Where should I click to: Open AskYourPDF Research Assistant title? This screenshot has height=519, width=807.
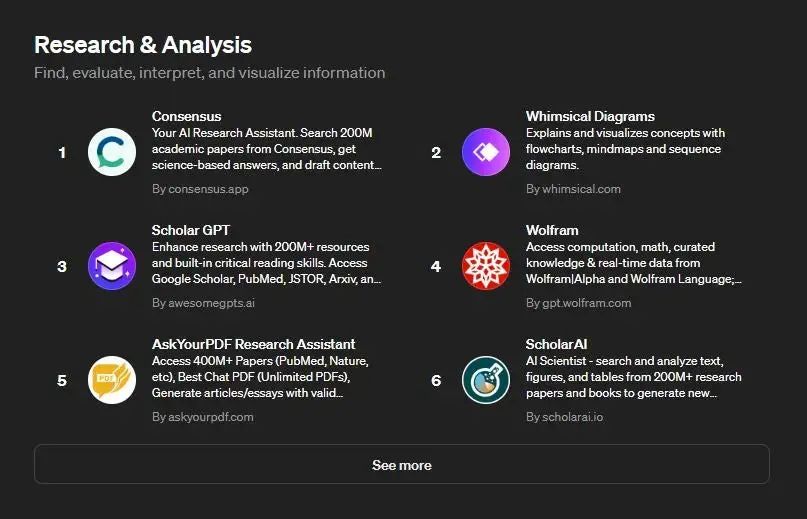(253, 344)
